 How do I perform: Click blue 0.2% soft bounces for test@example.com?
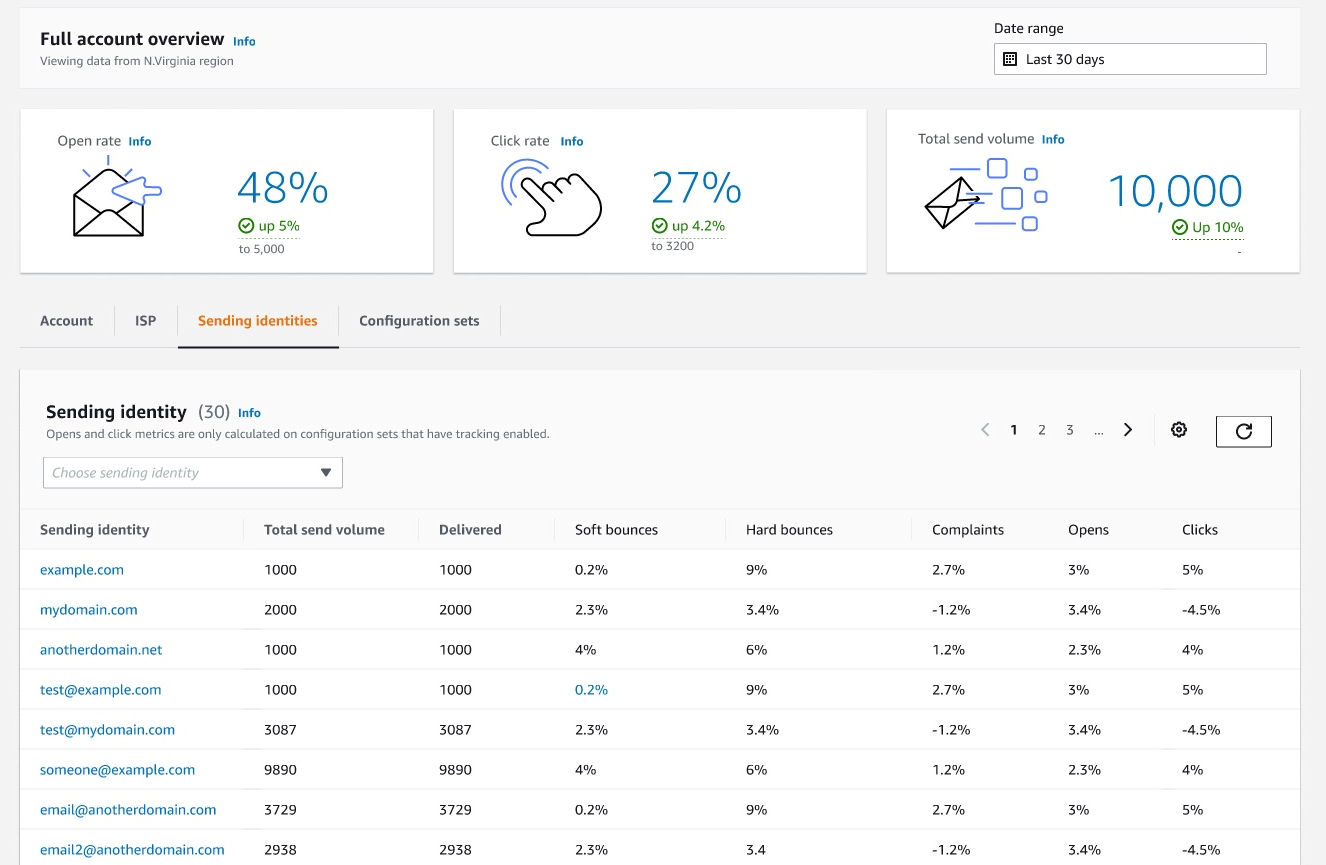tap(591, 690)
